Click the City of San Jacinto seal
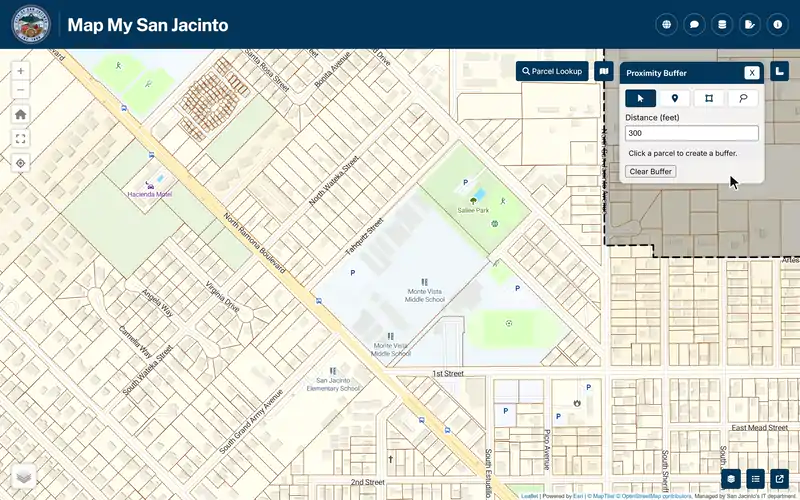Image resolution: width=800 pixels, height=500 pixels. (x=31, y=24)
